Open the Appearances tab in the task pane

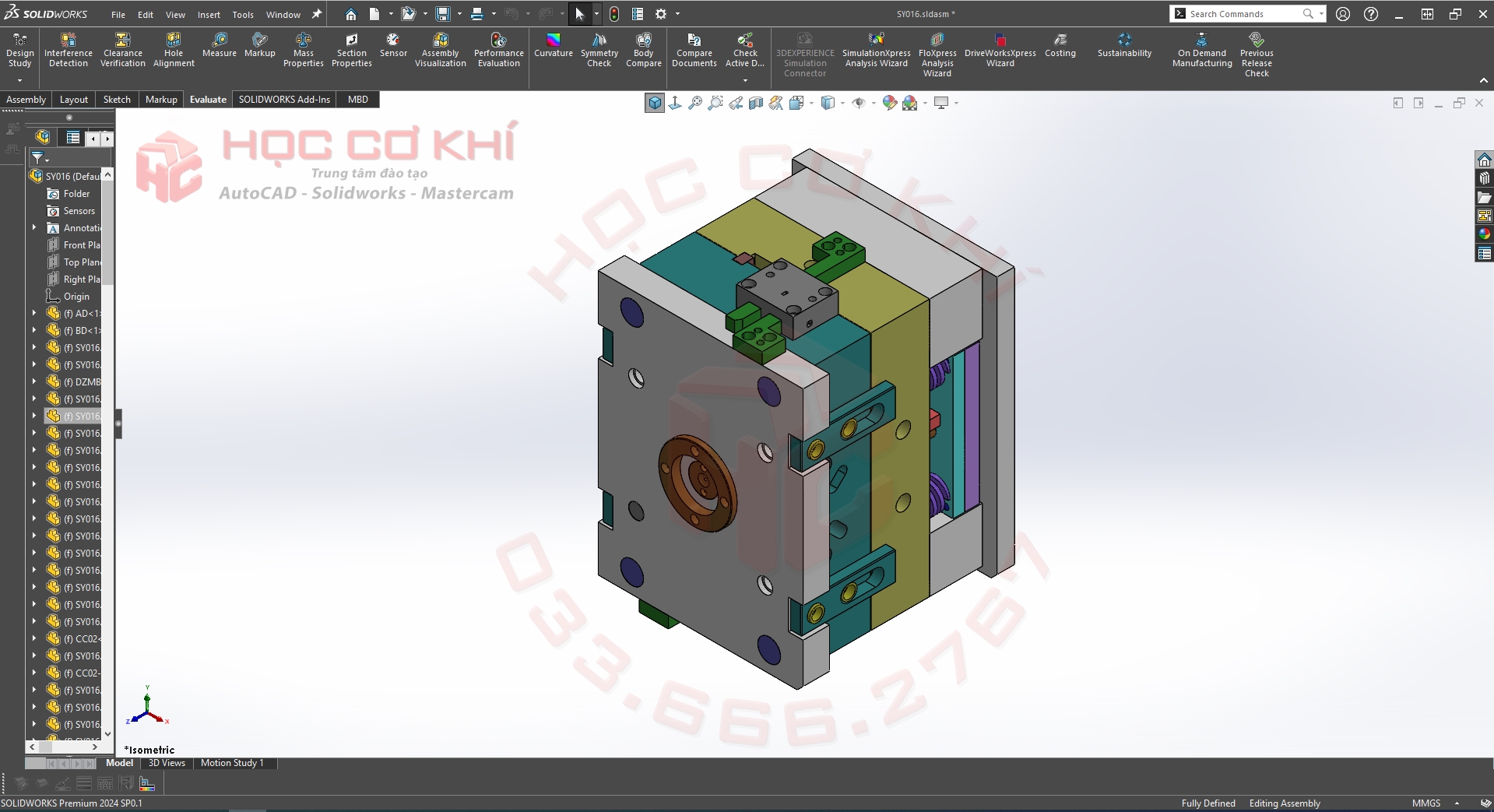(1485, 234)
